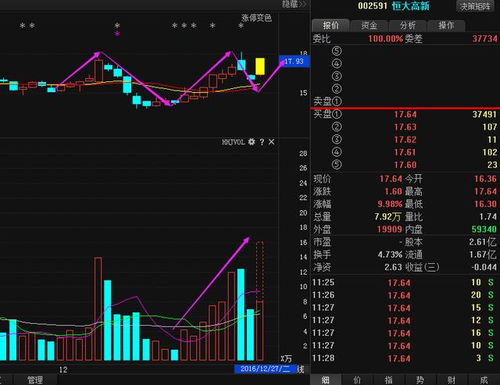Close the HXJVOL volume indicator panel
The height and width of the screenshot is (385, 500).
pyautogui.click(x=271, y=142)
